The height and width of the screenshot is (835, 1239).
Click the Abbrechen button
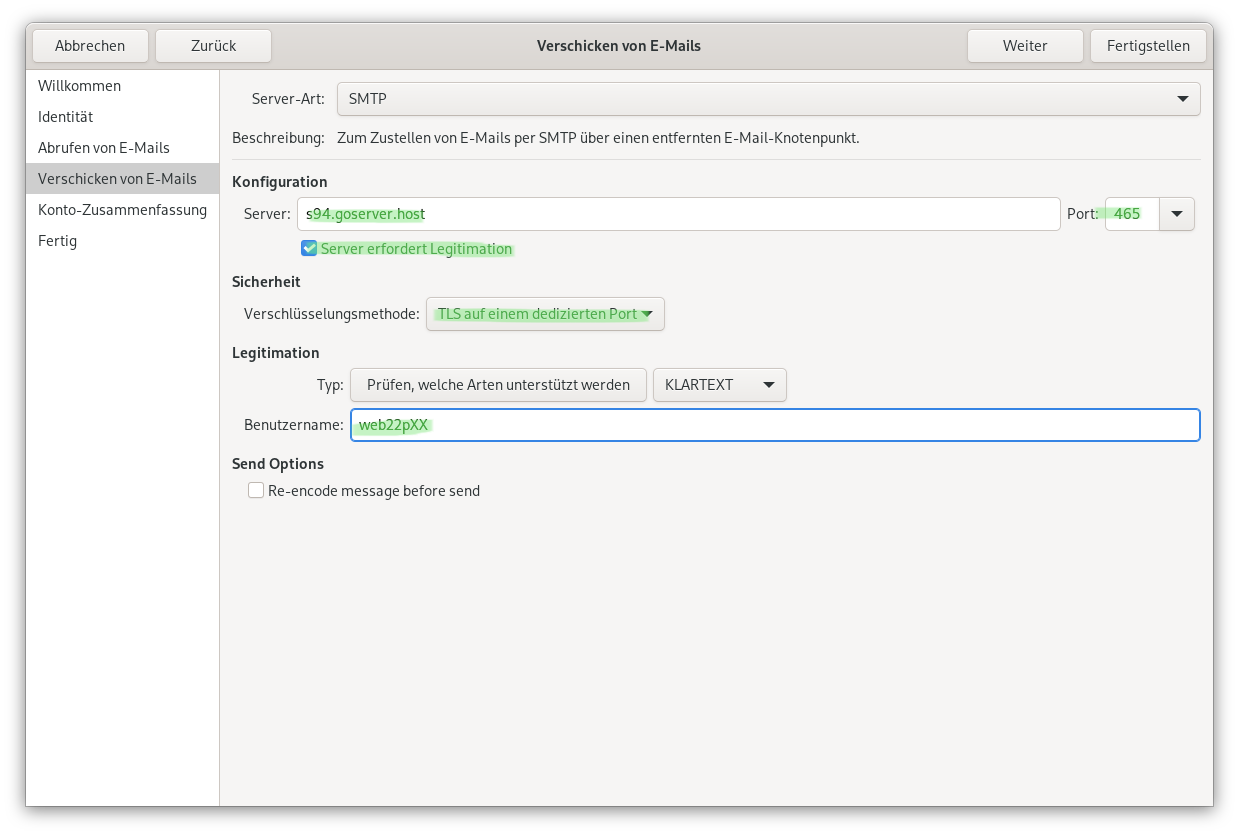click(90, 46)
